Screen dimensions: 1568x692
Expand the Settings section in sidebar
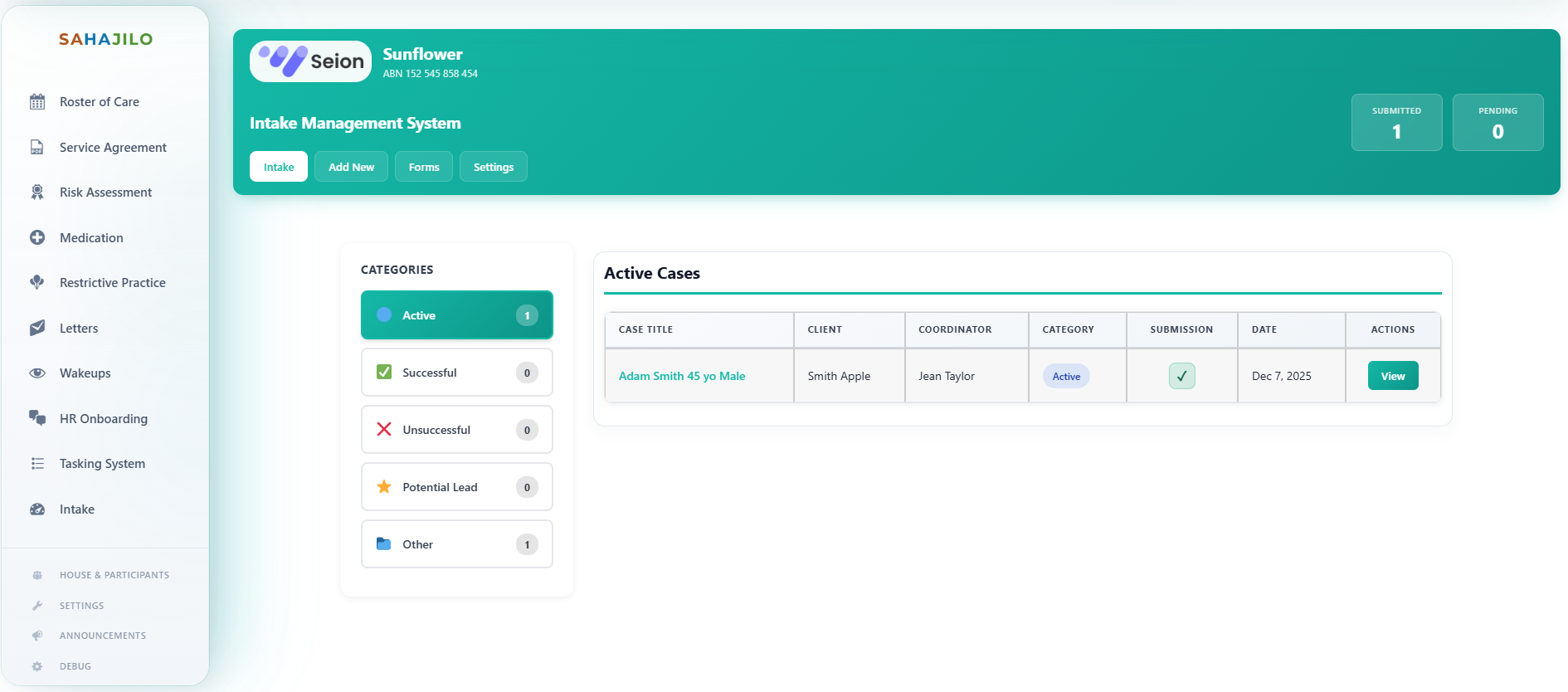pyautogui.click(x=81, y=606)
